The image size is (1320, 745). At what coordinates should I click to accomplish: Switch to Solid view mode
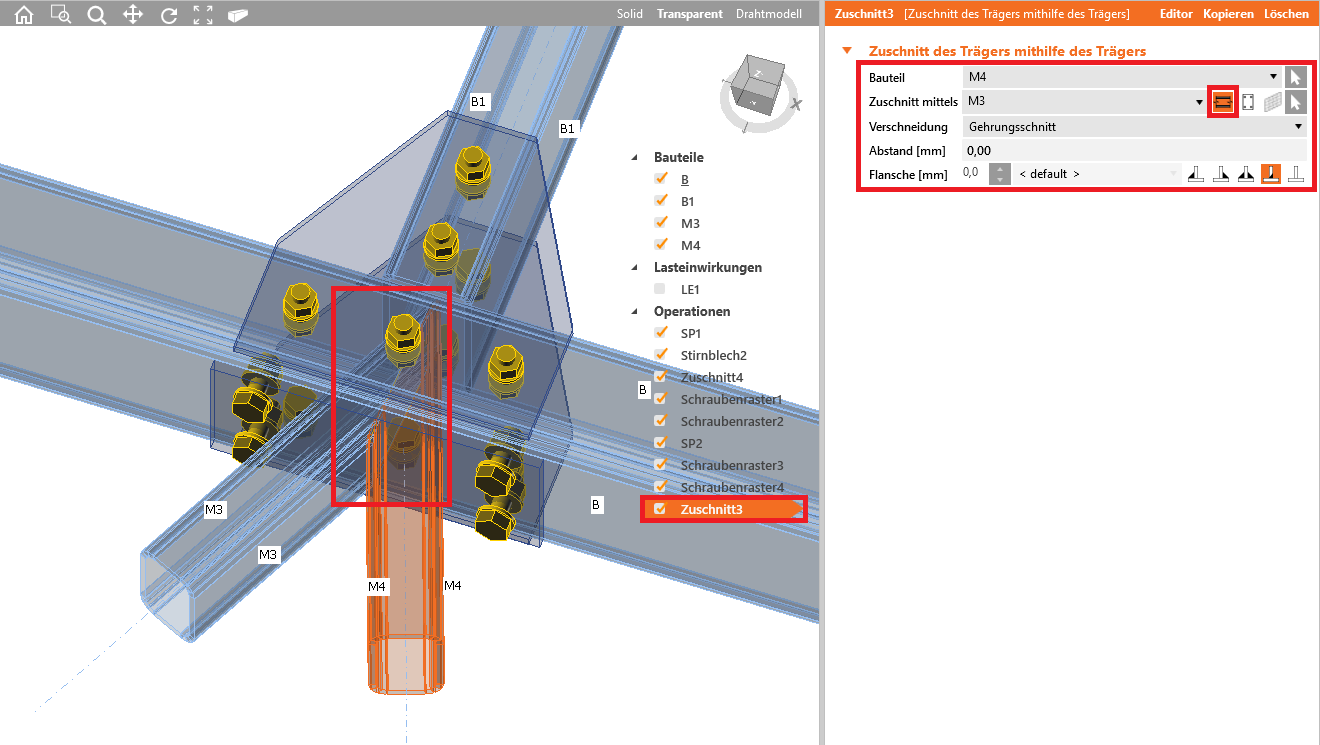630,14
